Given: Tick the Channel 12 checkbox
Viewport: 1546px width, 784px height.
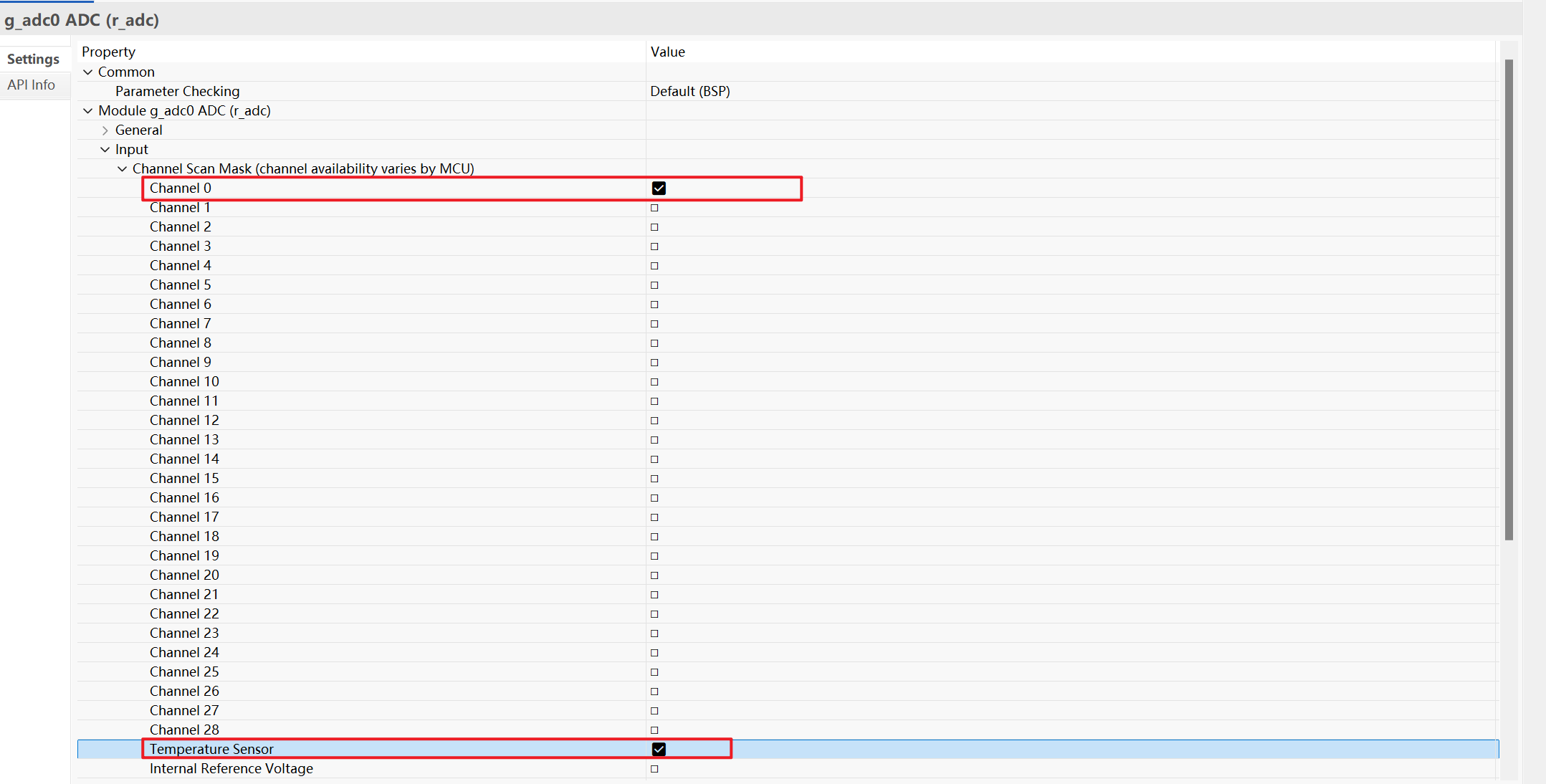Looking at the screenshot, I should [x=654, y=420].
